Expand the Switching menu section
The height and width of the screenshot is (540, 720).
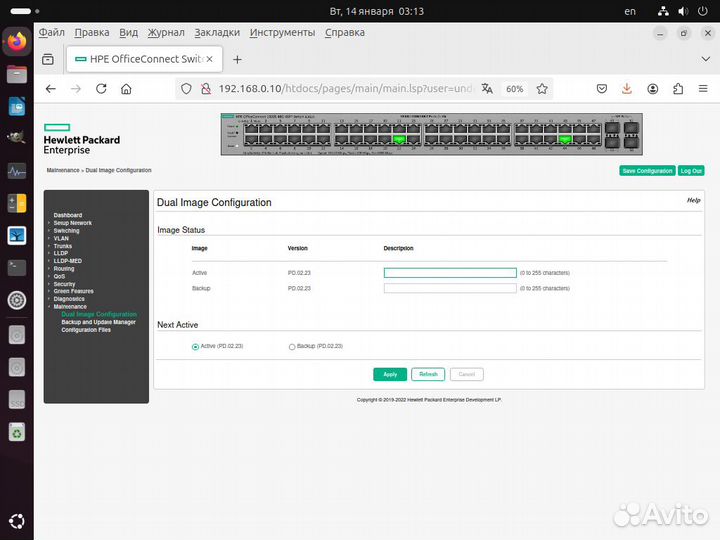click(x=66, y=231)
